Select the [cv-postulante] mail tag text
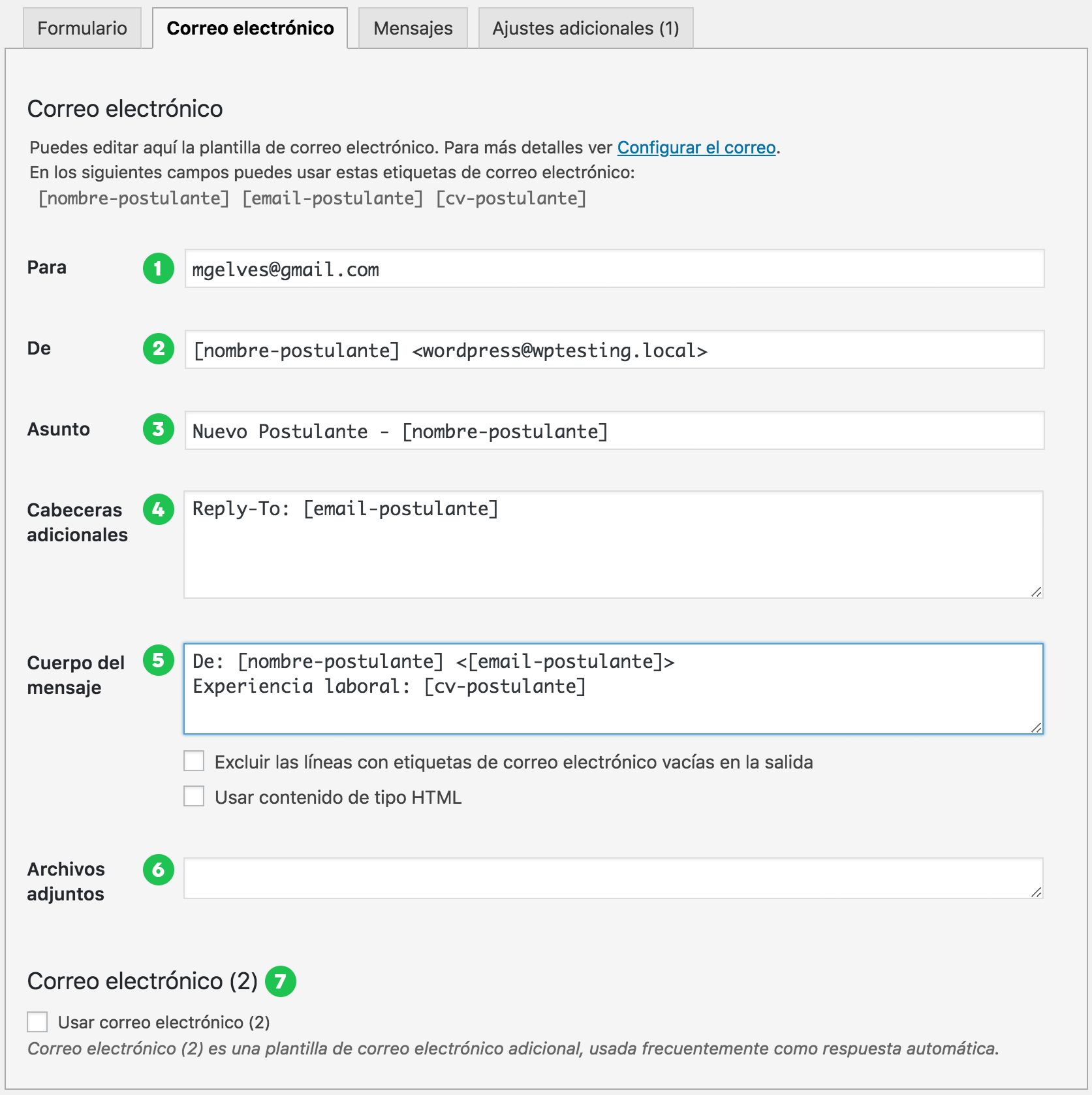The height and width of the screenshot is (1095, 1092). 511,198
